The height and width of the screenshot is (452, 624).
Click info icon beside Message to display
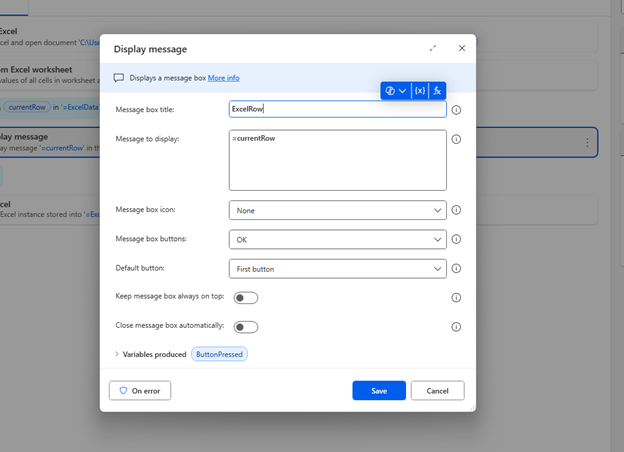[x=456, y=139]
